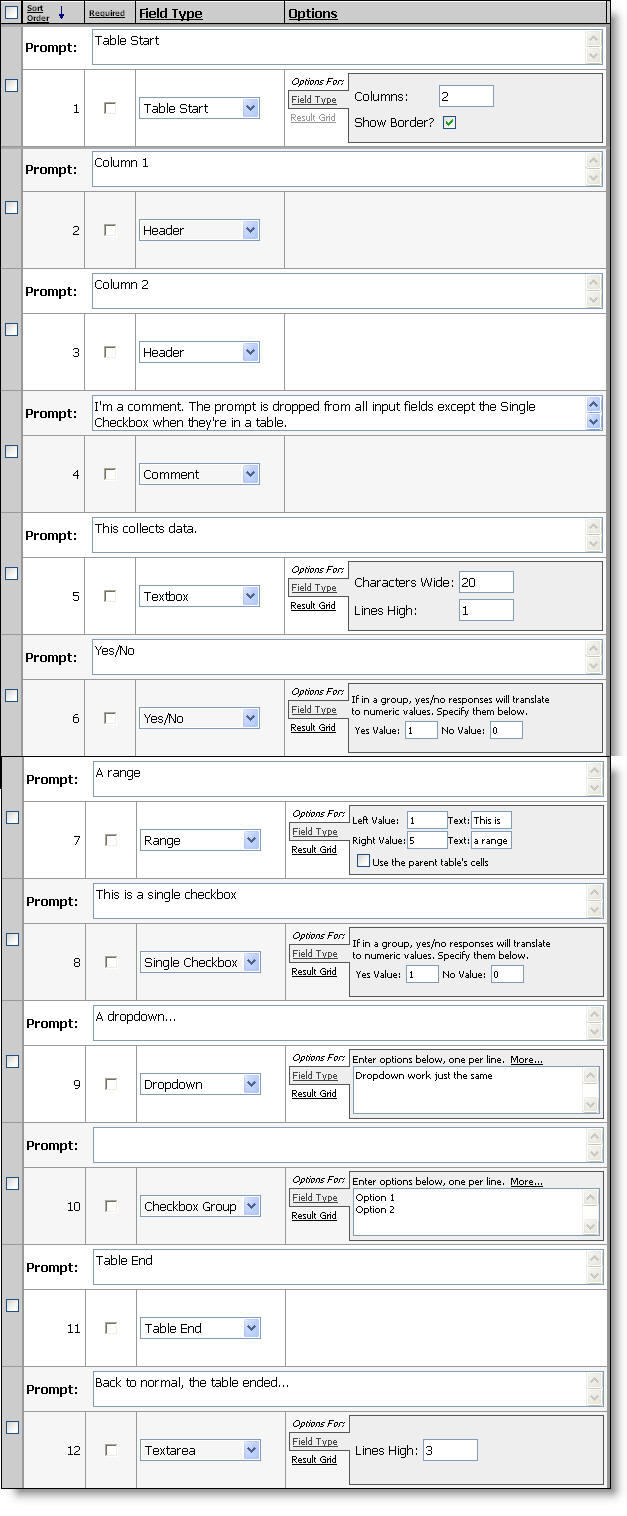The width and height of the screenshot is (627, 1516).
Task: Open Result Grid options for the Textbox row
Action: pyautogui.click(x=313, y=606)
